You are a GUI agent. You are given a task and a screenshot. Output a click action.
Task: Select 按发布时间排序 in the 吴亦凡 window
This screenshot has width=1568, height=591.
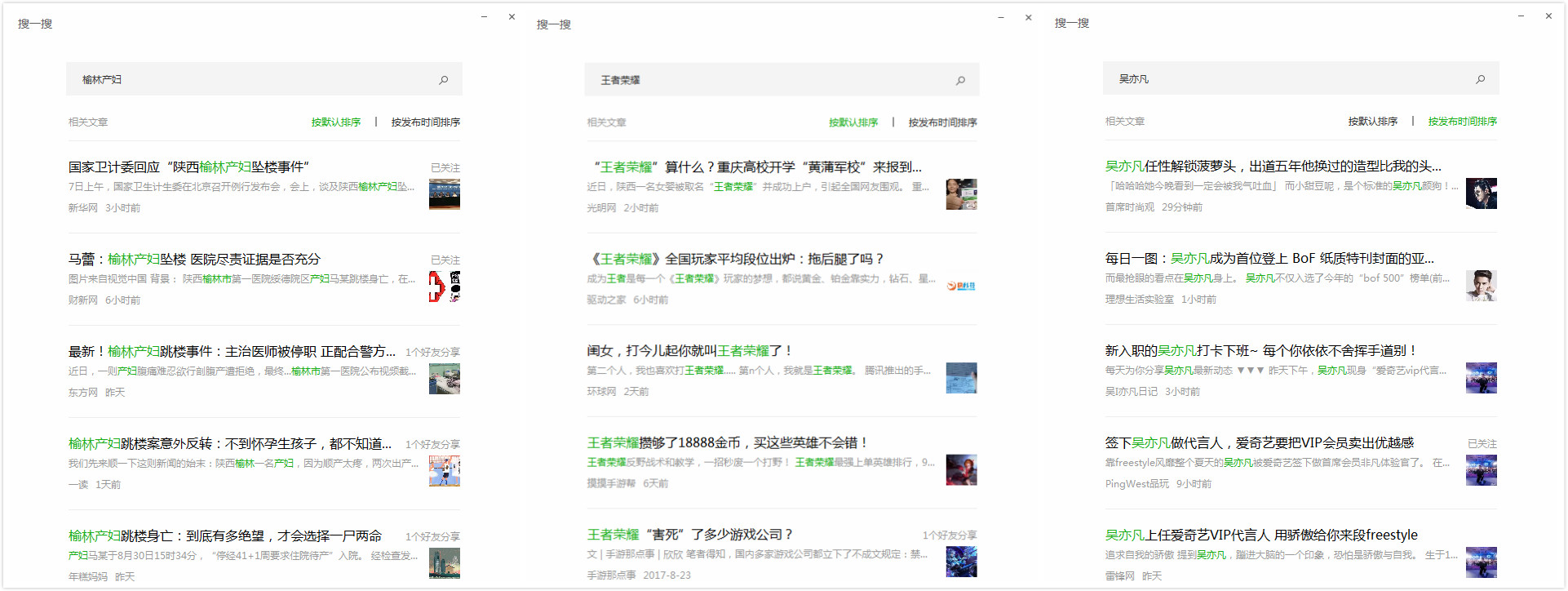tap(1463, 122)
